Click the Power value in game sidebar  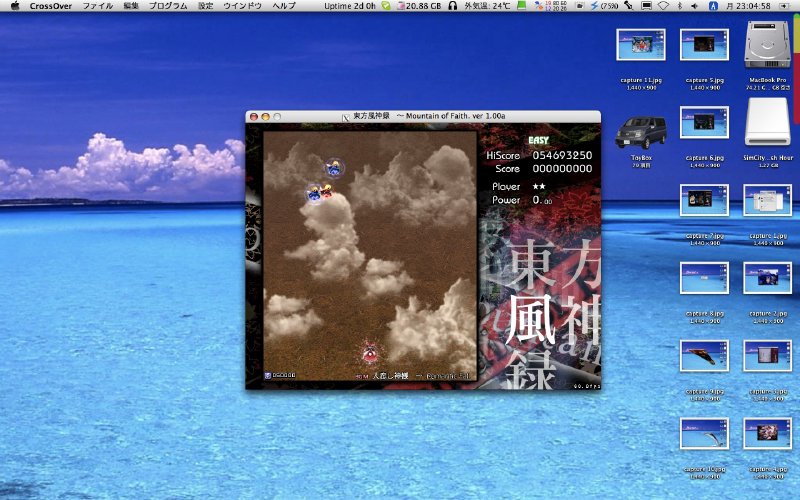pyautogui.click(x=542, y=200)
